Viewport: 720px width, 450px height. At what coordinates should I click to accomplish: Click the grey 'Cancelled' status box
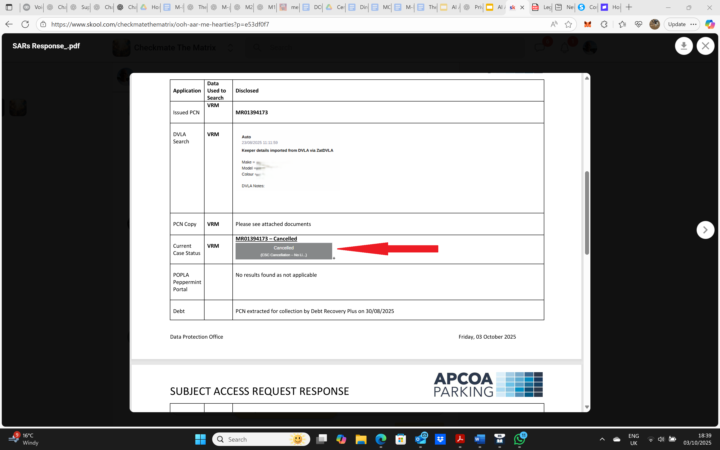pos(283,251)
